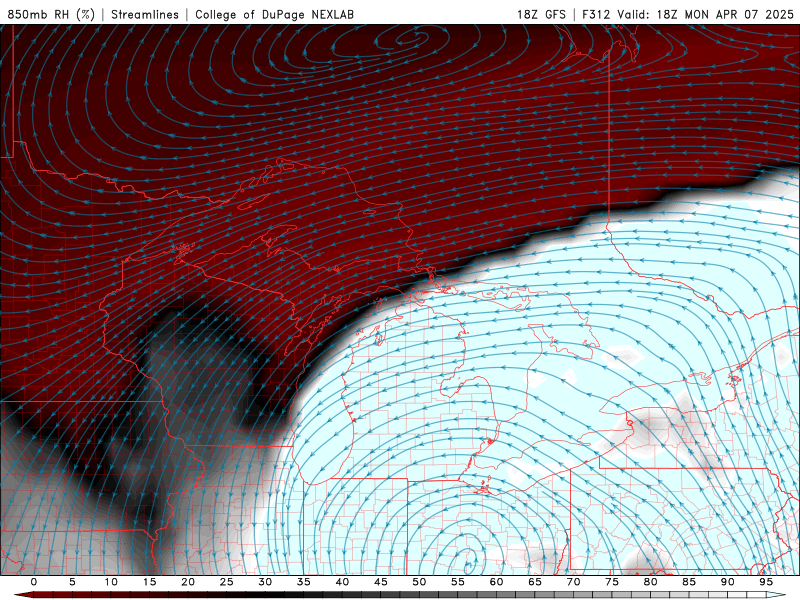Click the "Streamlines" label in the header
The width and height of the screenshot is (800, 600).
click(x=145, y=14)
